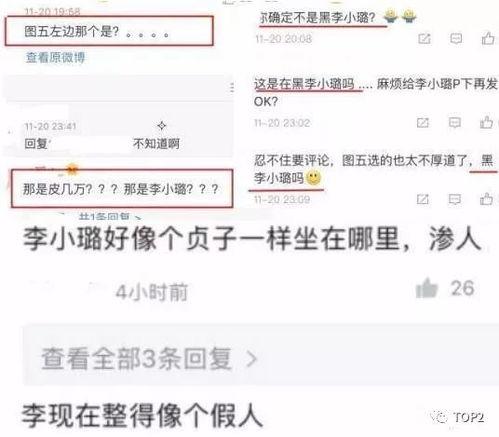Open 查看原微博 link
499x437 pixels.
coord(55,58)
